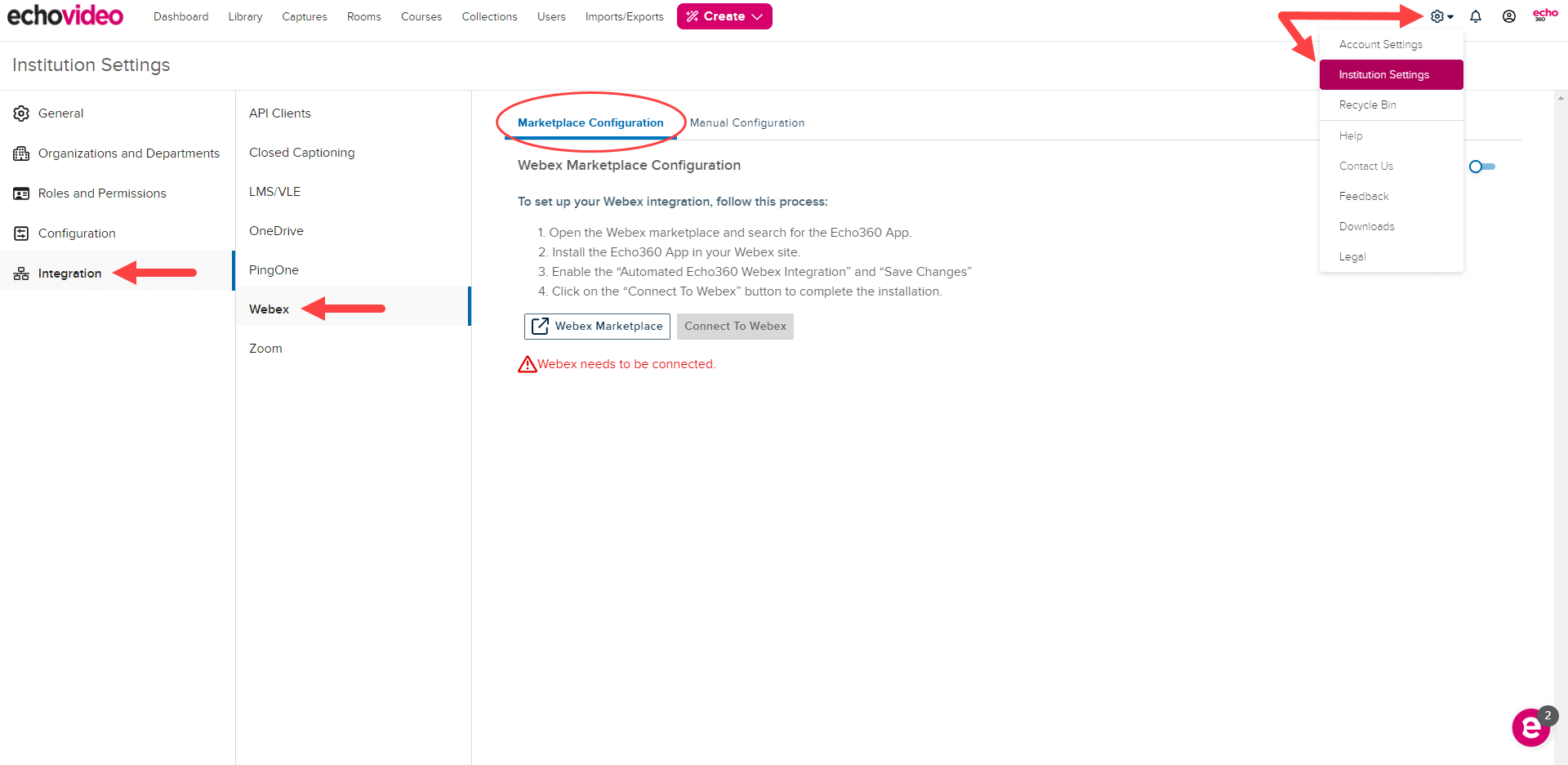Select Recycle Bin from the settings menu
The image size is (1568, 765).
pos(1367,105)
